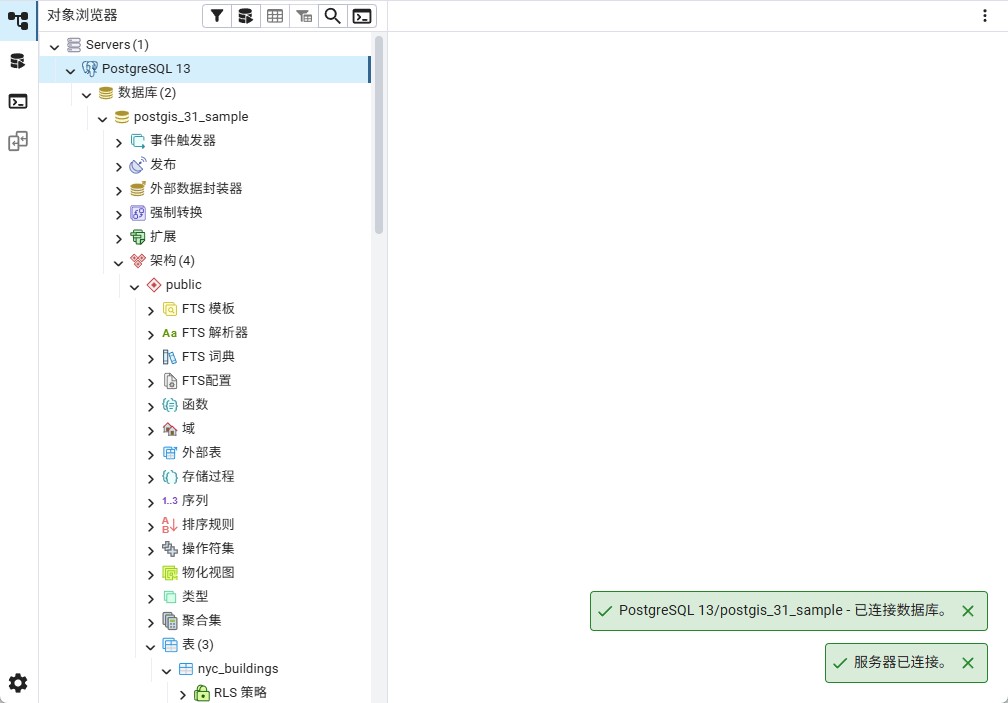Expand the 外部数据封装器 node
The image size is (1008, 703).
tap(119, 190)
